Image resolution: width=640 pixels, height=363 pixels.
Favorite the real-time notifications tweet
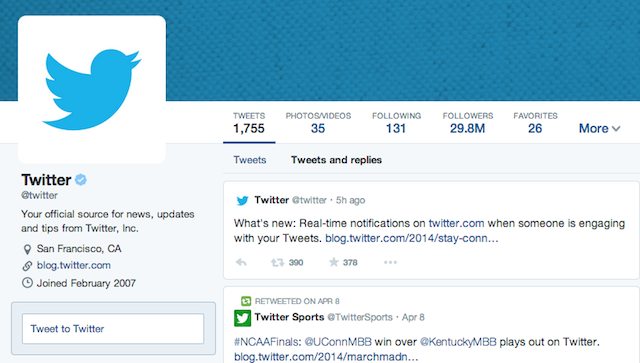tap(333, 262)
